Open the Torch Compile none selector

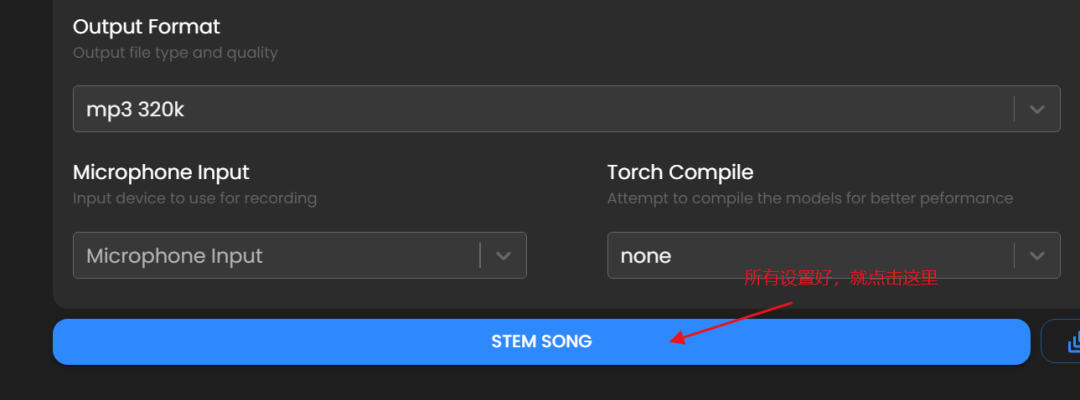pos(833,255)
